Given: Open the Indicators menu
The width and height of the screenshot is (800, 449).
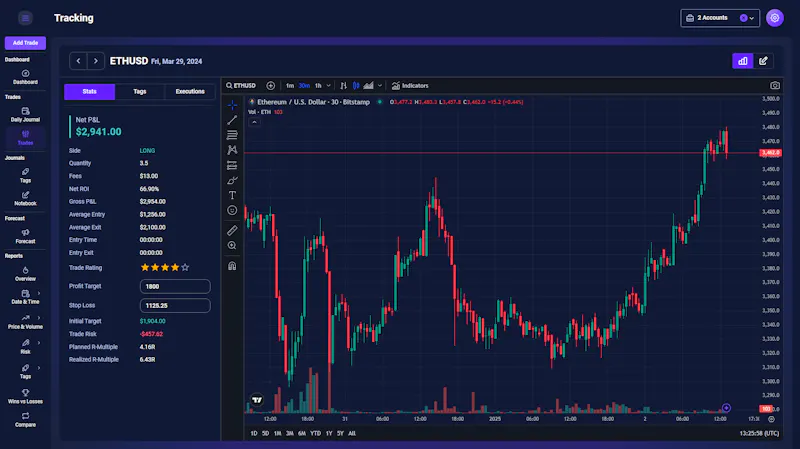Looking at the screenshot, I should point(410,86).
